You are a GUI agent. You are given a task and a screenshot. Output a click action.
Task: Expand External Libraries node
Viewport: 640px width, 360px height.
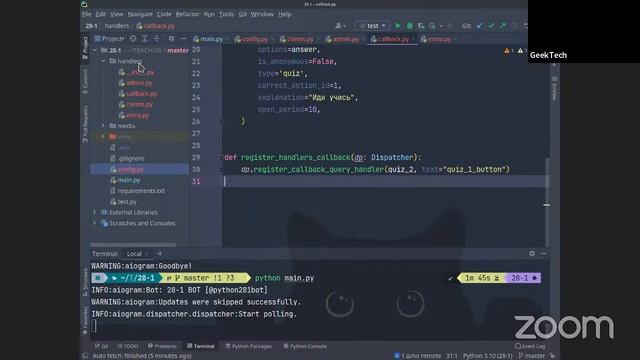[x=95, y=212]
